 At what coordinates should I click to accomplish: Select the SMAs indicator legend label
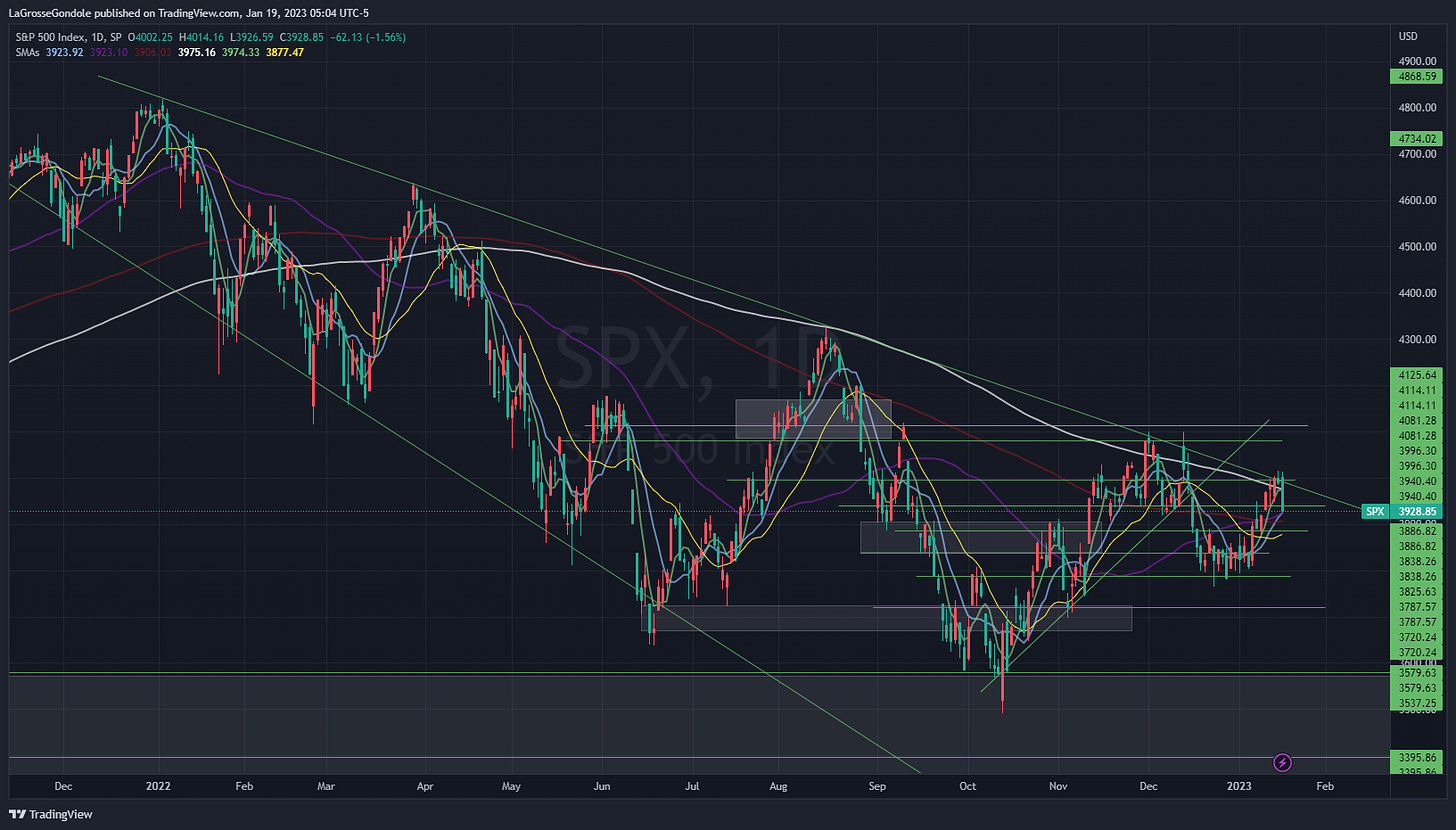[26, 51]
